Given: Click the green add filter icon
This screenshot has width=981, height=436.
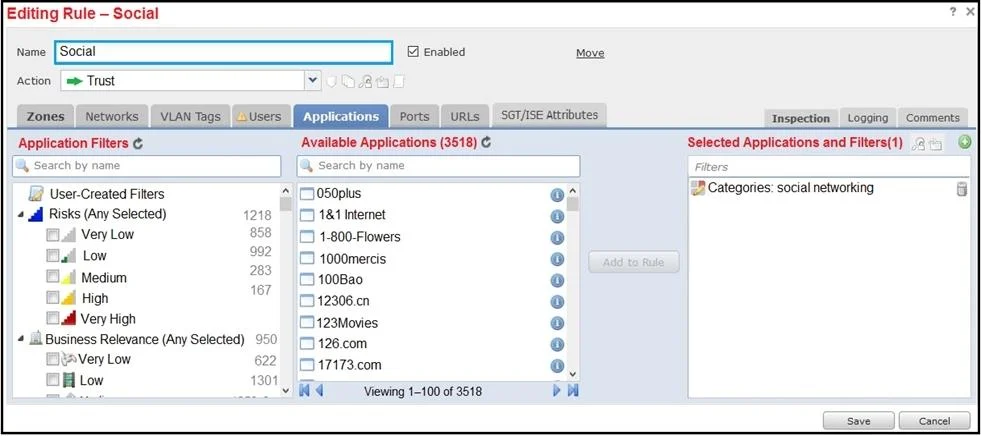Looking at the screenshot, I should point(965,143).
